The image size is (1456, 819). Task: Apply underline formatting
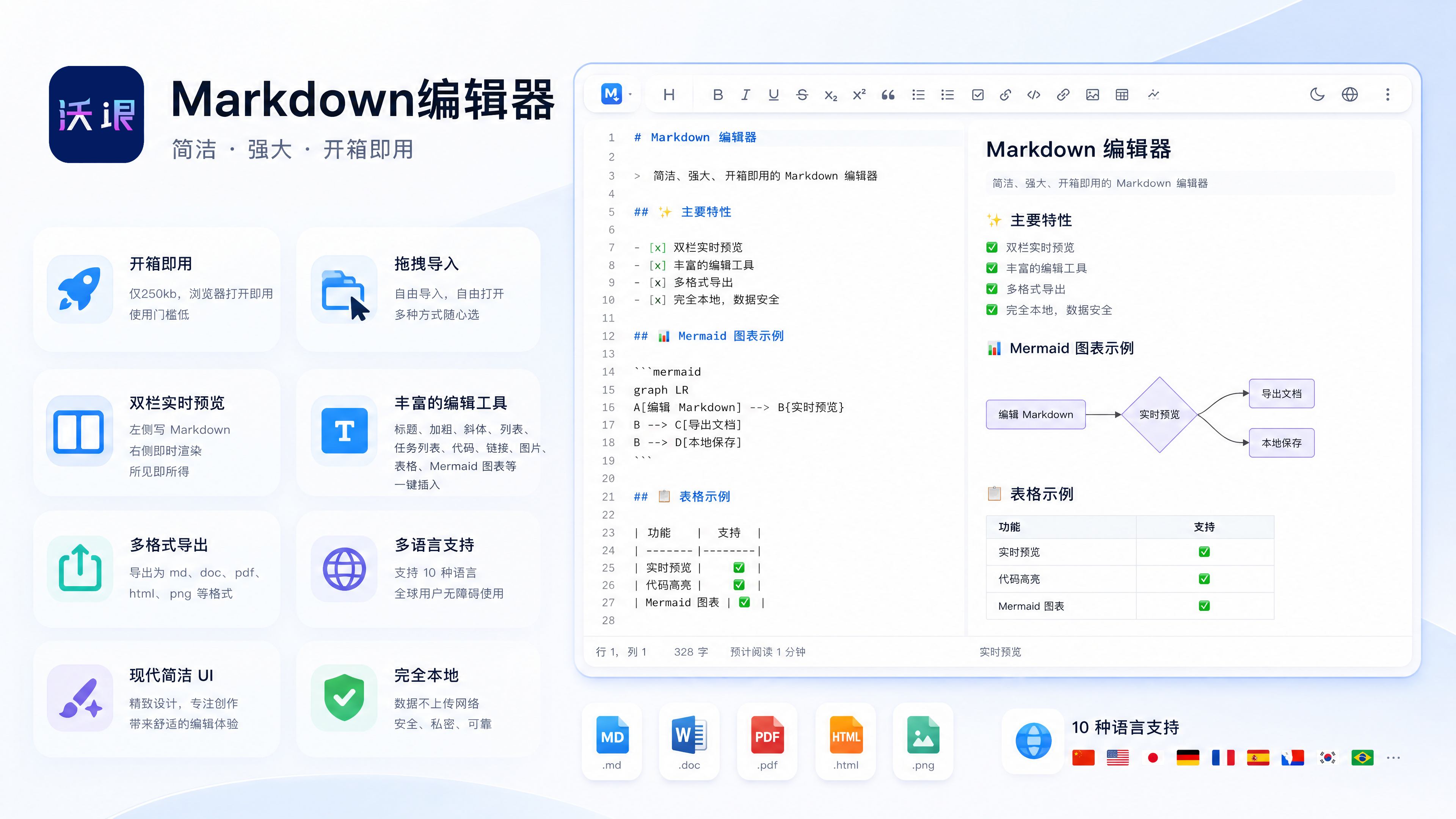pos(774,94)
